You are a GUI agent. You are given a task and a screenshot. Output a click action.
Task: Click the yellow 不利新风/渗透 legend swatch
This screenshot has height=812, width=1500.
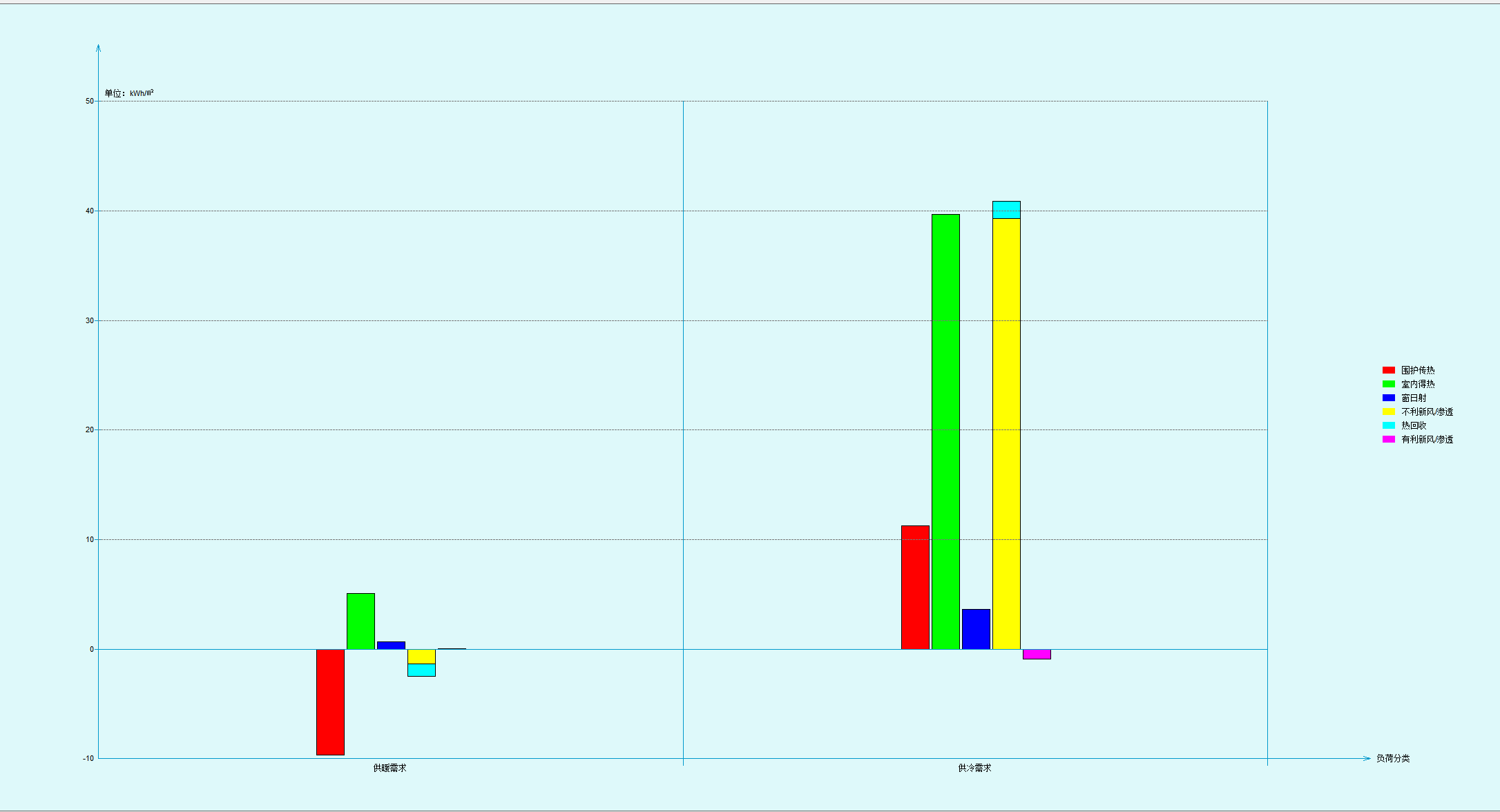click(x=1388, y=412)
